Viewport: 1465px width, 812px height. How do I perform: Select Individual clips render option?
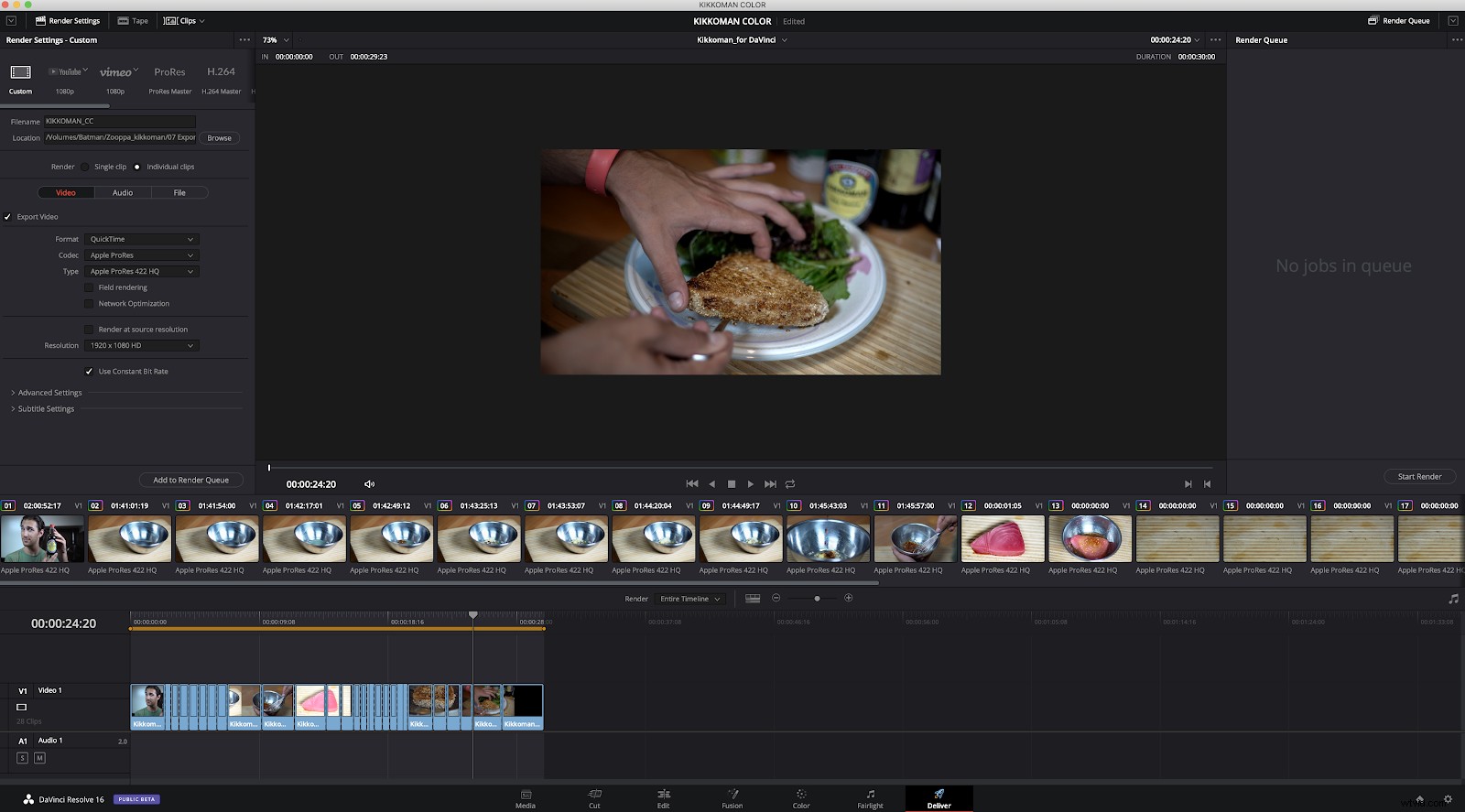tap(137, 167)
